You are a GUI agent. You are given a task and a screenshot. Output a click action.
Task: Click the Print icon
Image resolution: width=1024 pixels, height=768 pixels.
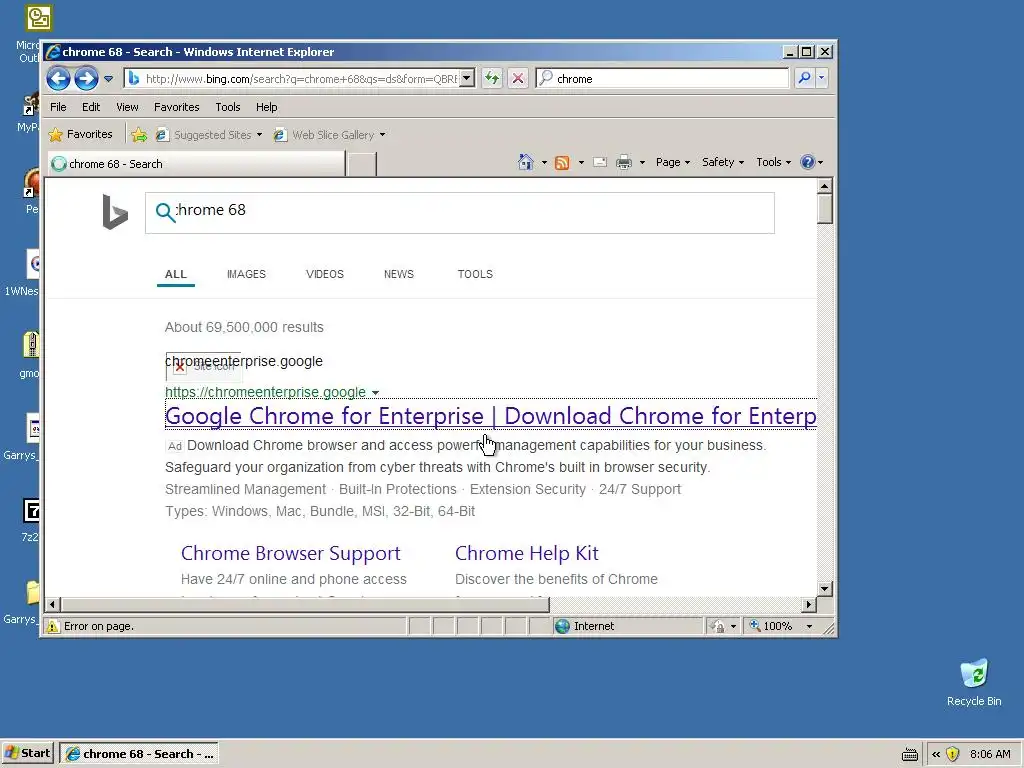(624, 162)
